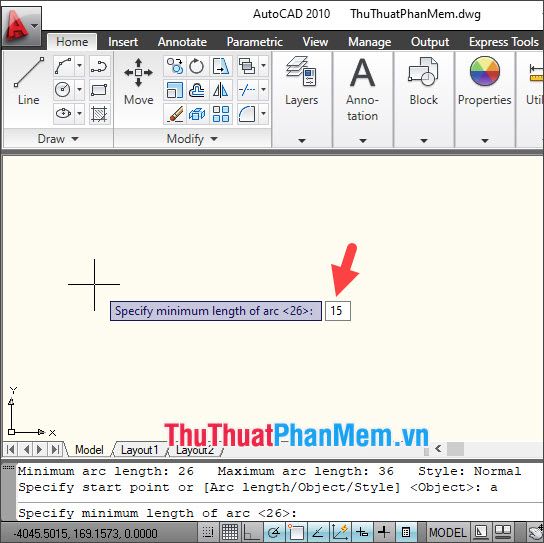Expand the Arc tool dropdown arrow
The width and height of the screenshot is (544, 543).
pos(79,66)
